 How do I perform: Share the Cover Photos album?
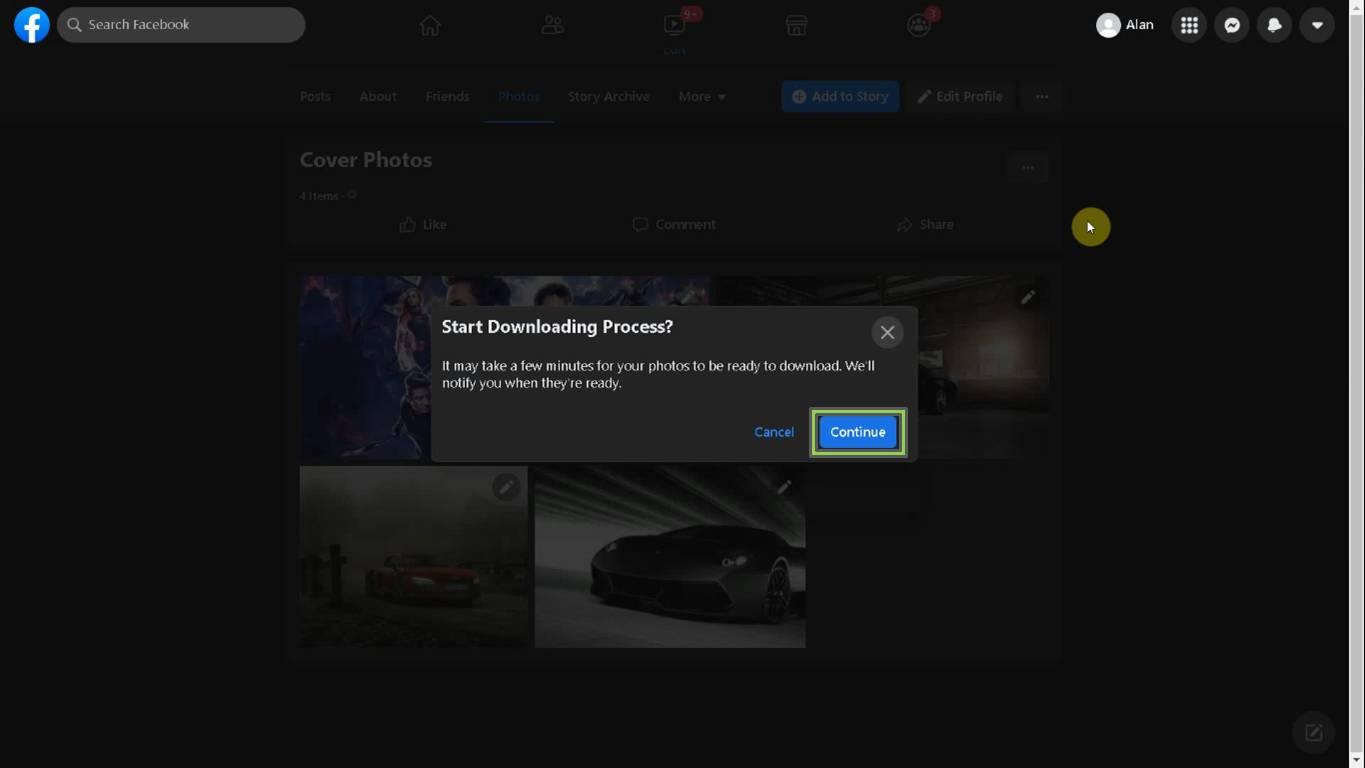925,225
